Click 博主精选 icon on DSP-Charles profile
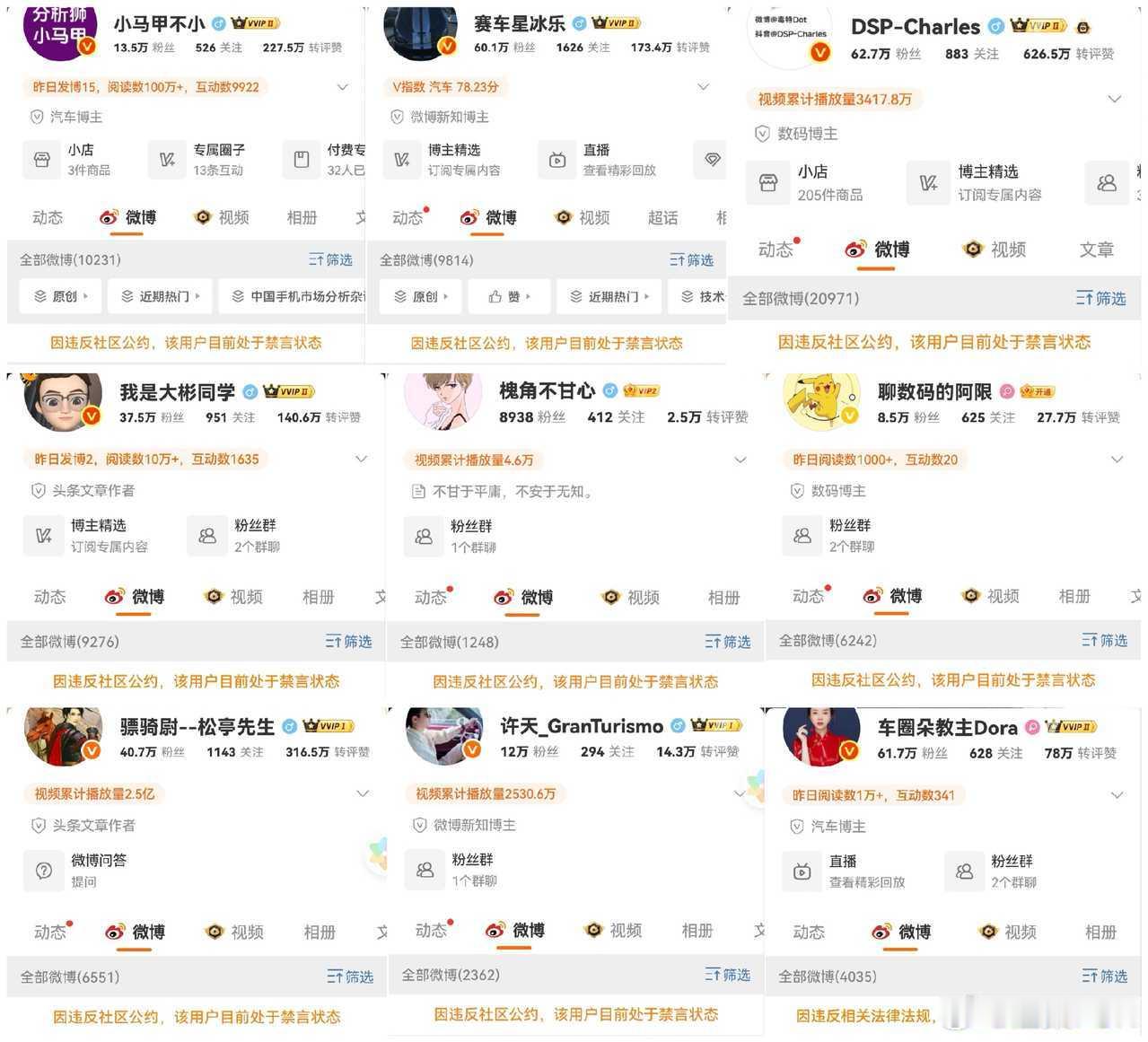Viewport: 1148px width, 1042px height. pos(928,183)
